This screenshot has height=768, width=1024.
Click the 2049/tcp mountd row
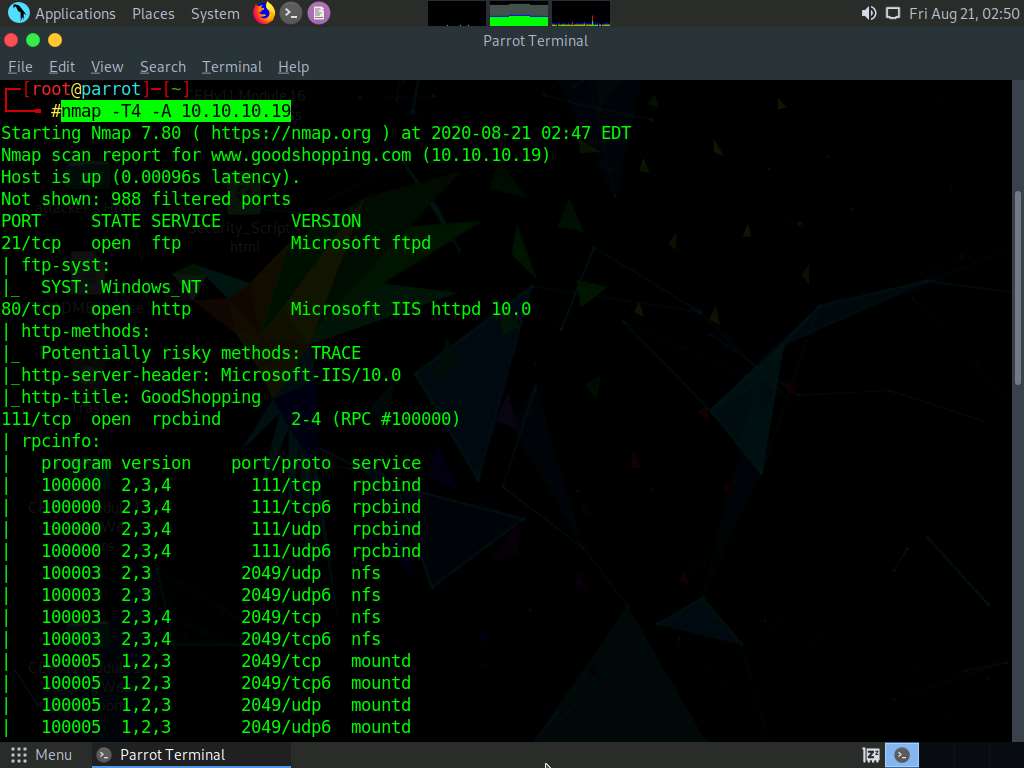click(226, 661)
